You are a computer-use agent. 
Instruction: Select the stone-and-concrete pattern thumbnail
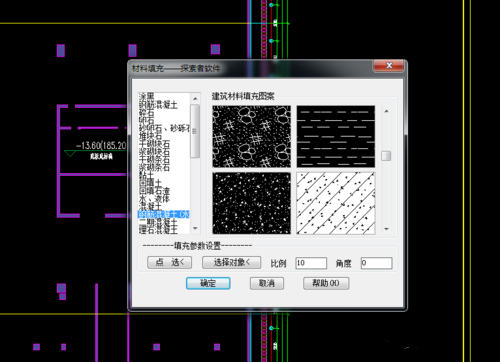252,136
